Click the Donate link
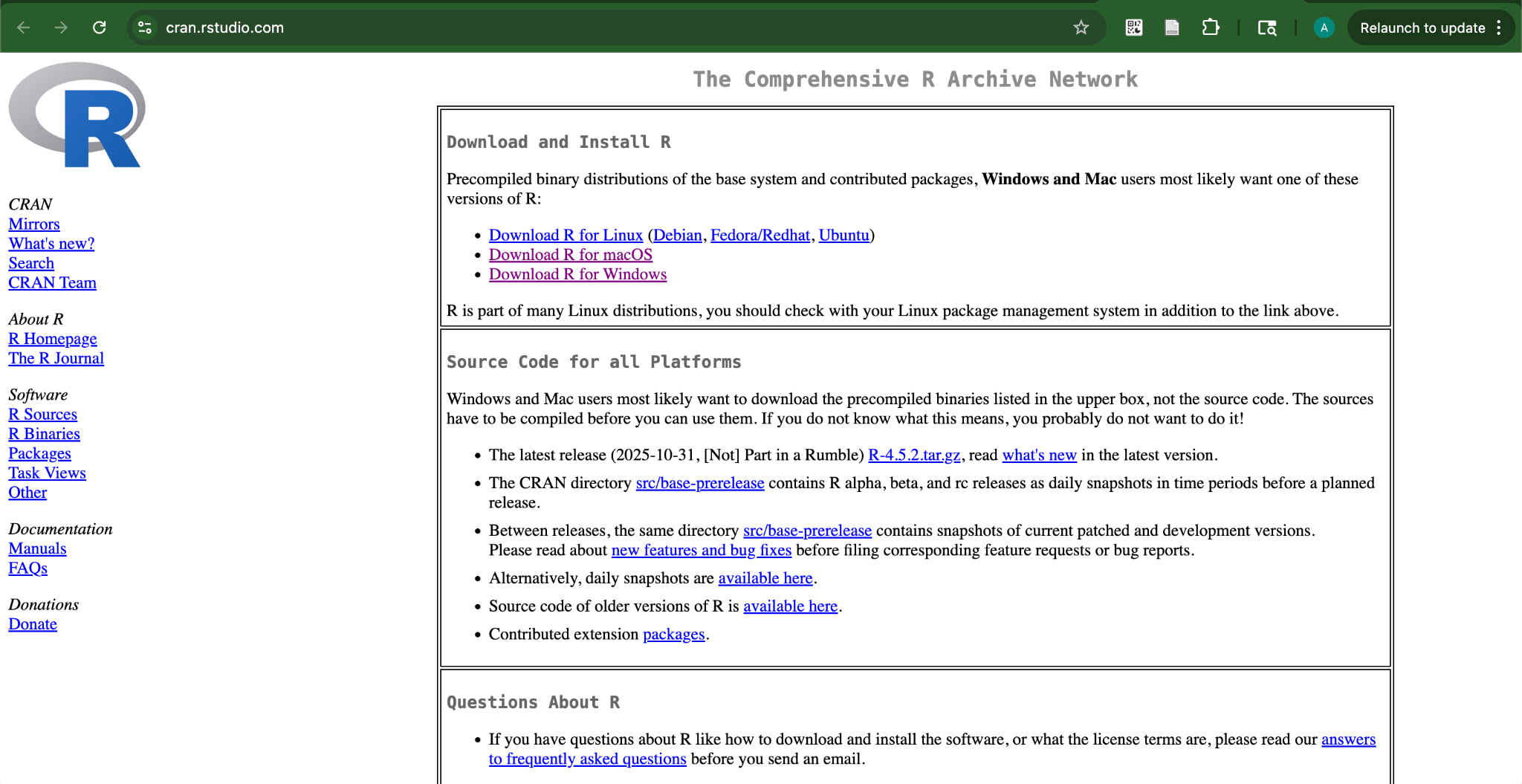 pyautogui.click(x=33, y=624)
